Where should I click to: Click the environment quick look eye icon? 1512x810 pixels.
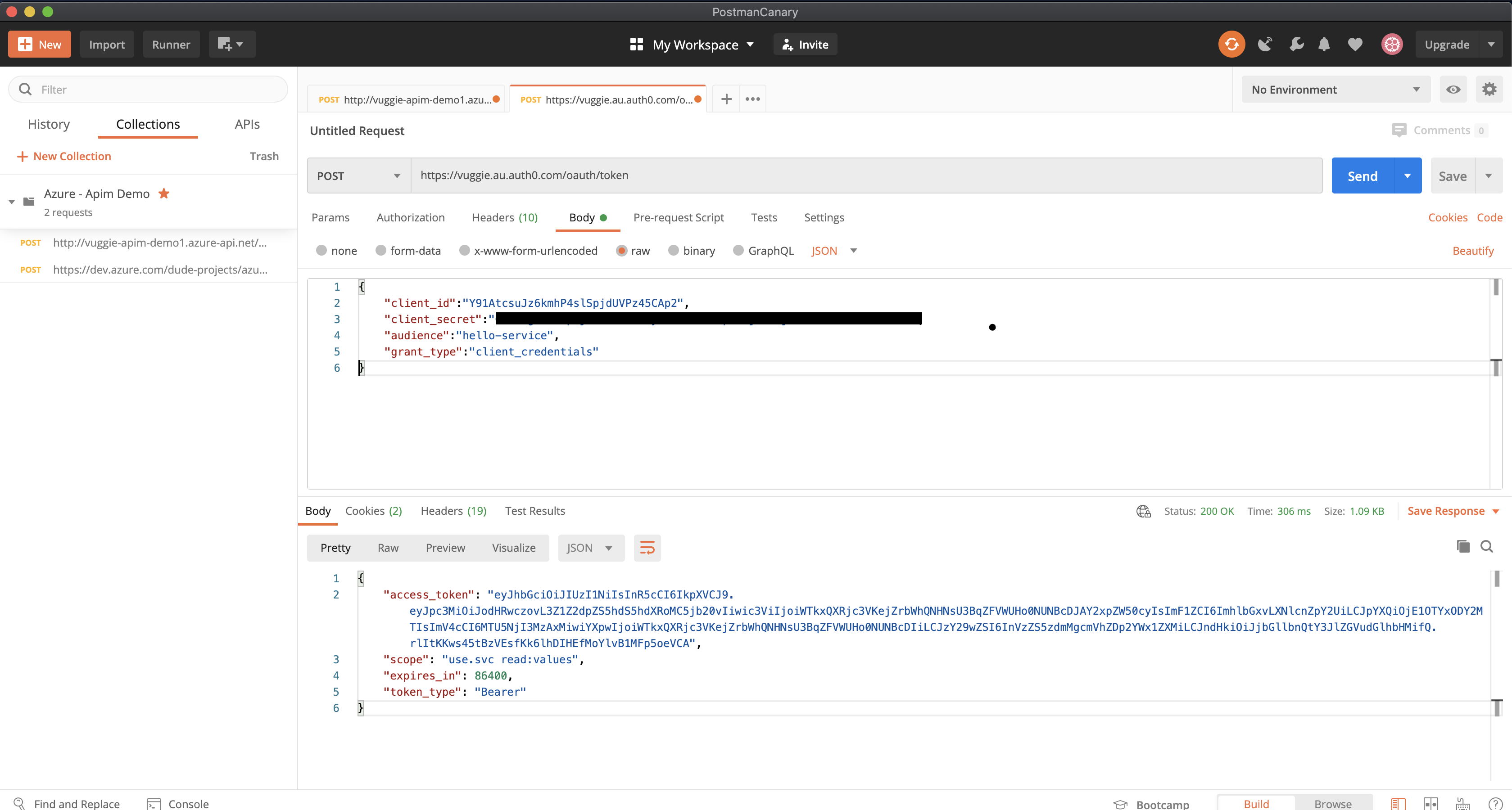click(1453, 90)
